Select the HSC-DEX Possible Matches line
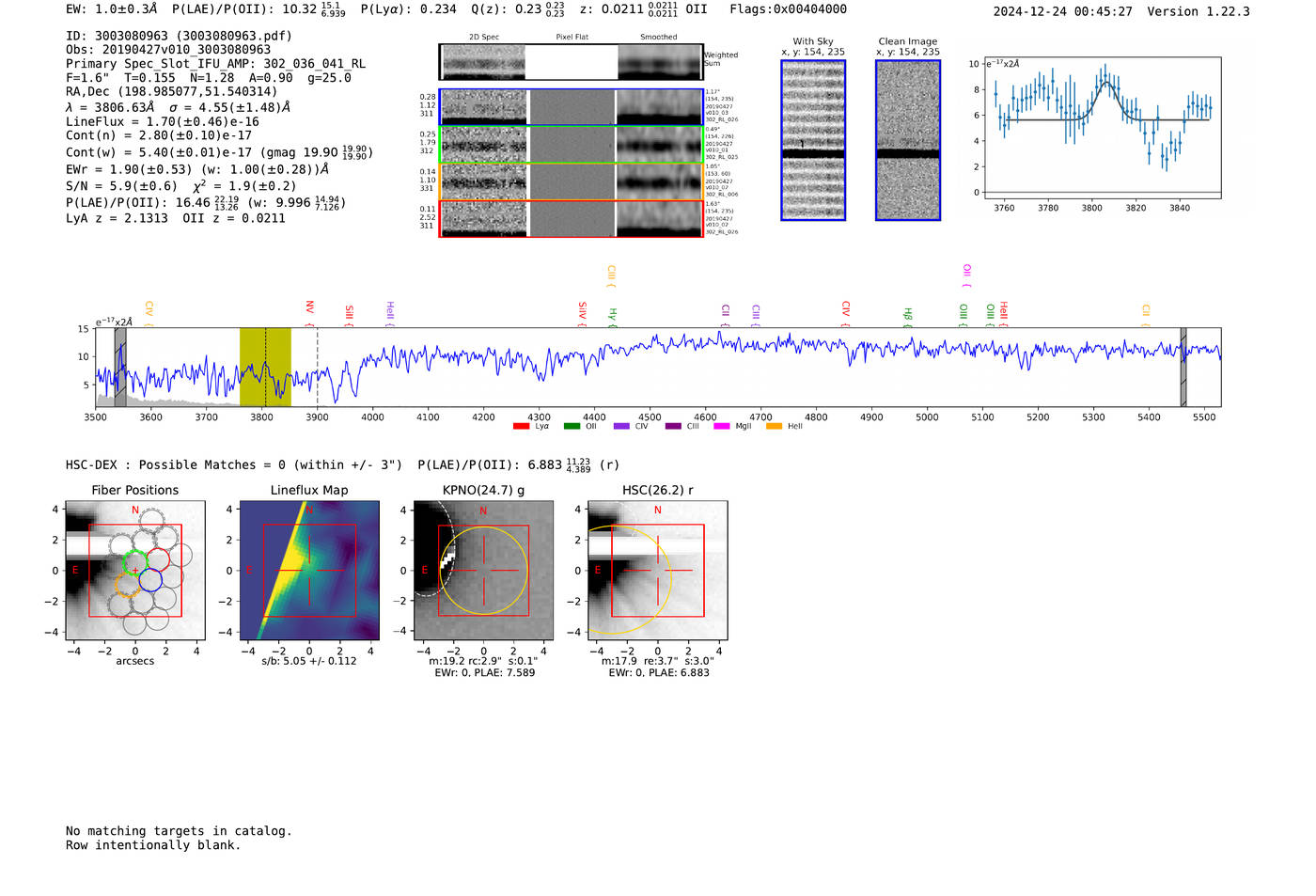 click(343, 464)
